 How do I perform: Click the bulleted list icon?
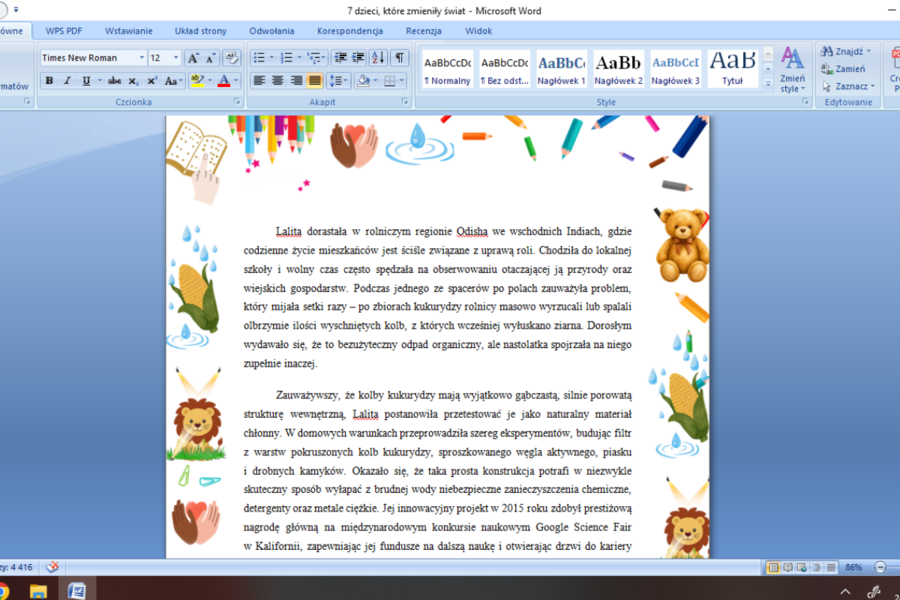coord(259,57)
